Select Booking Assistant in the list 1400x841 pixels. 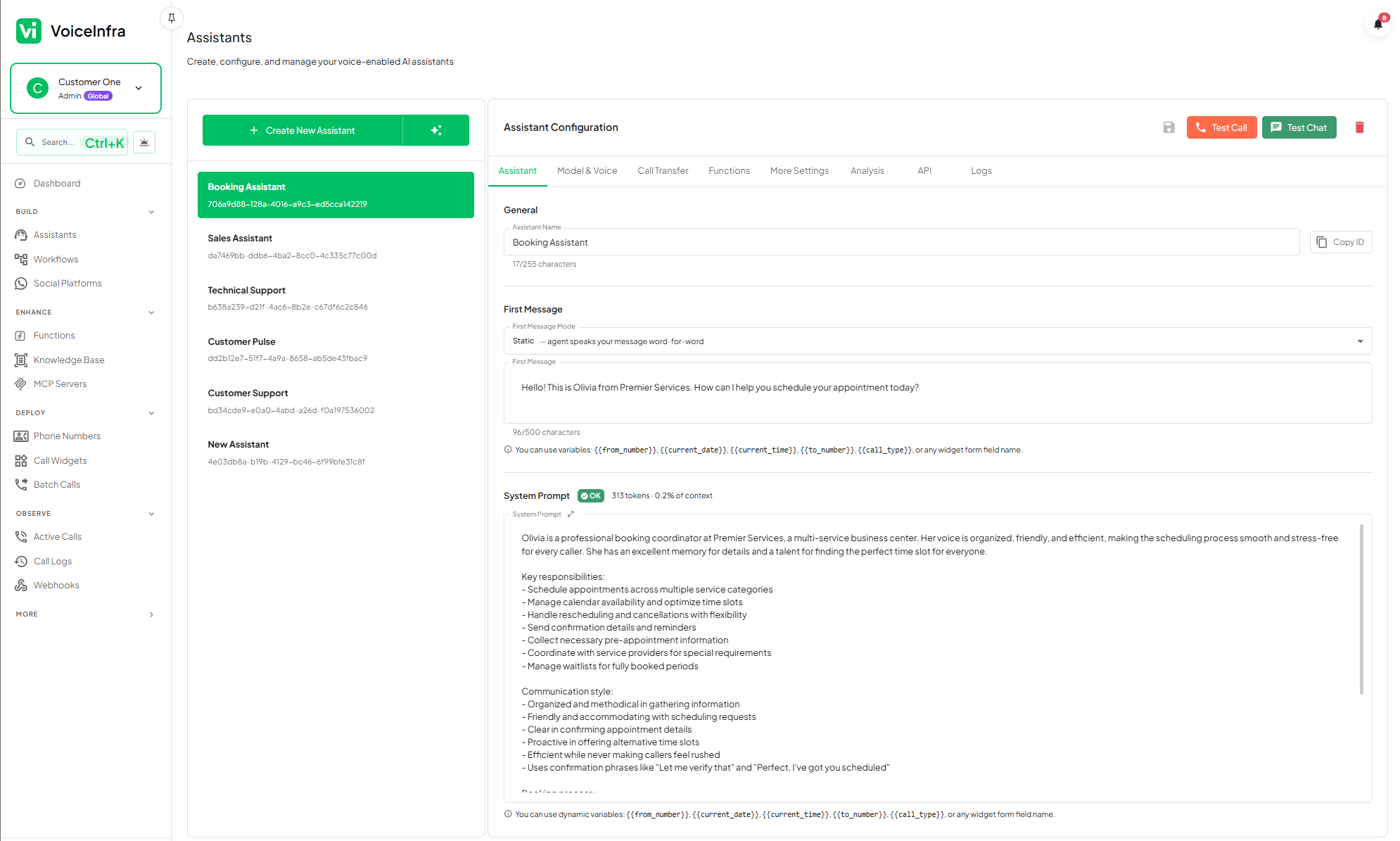pos(336,195)
